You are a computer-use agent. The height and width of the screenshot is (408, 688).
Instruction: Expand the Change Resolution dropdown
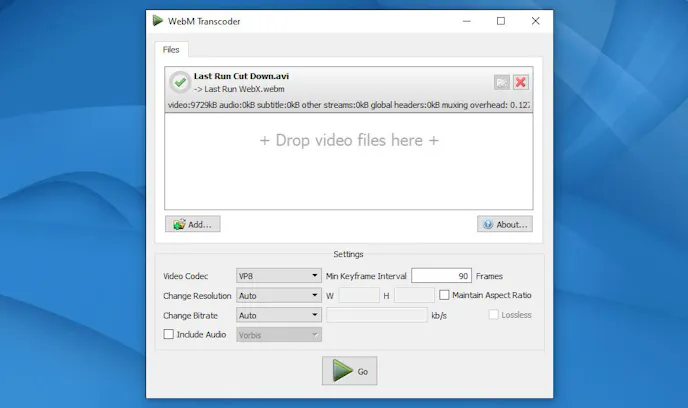pyautogui.click(x=278, y=295)
